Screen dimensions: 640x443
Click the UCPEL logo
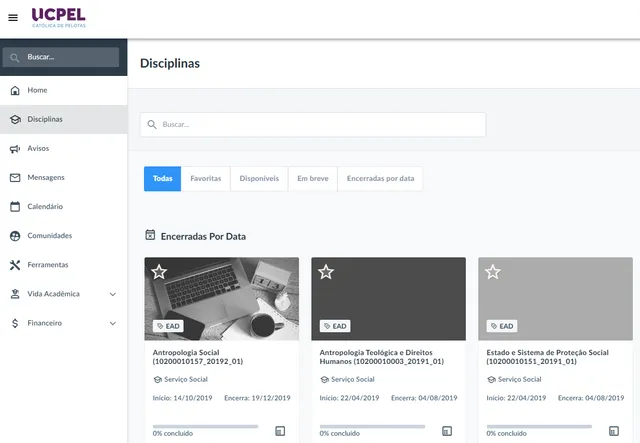(x=59, y=18)
